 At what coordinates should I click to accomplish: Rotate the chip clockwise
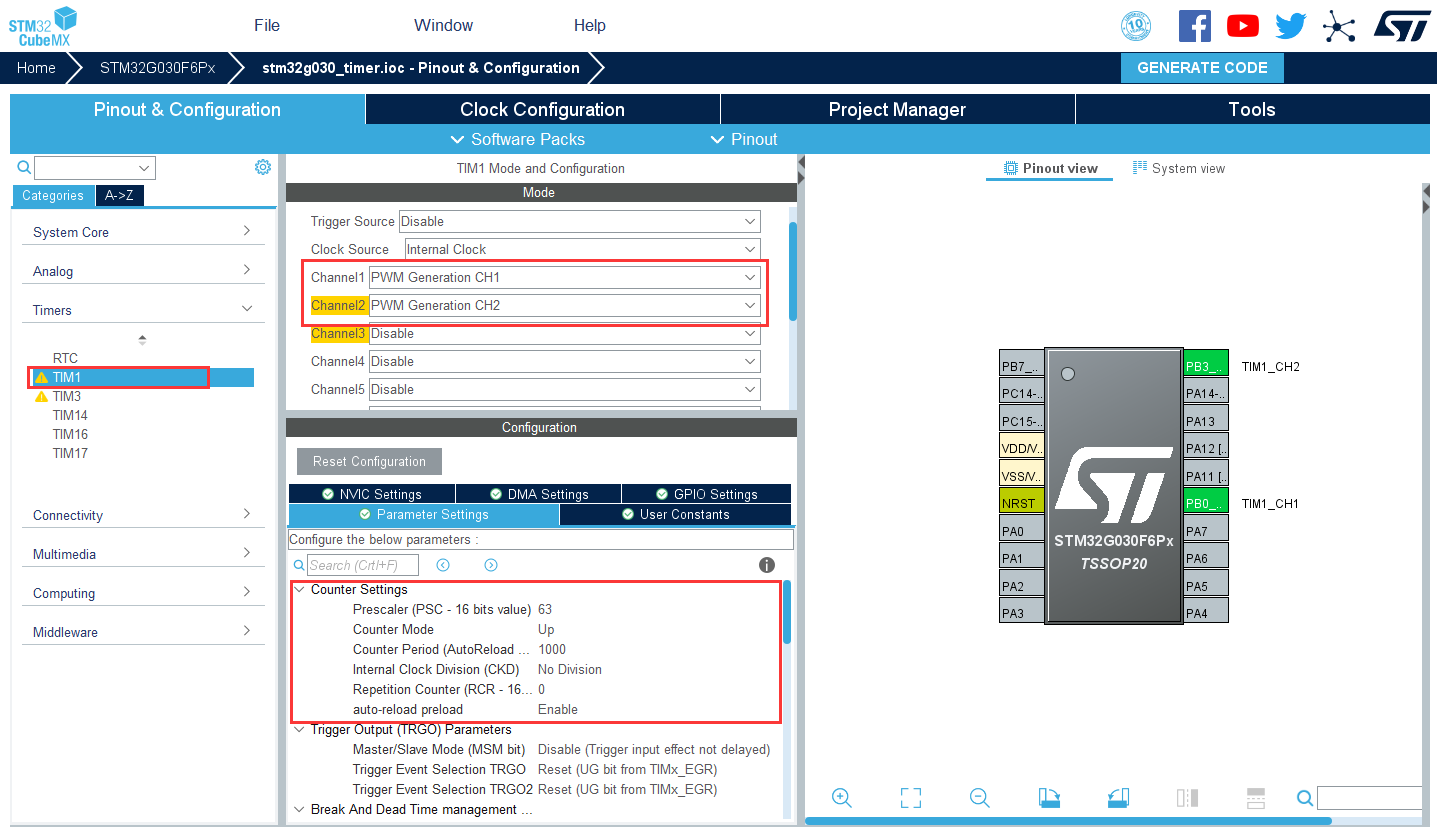click(x=1049, y=797)
